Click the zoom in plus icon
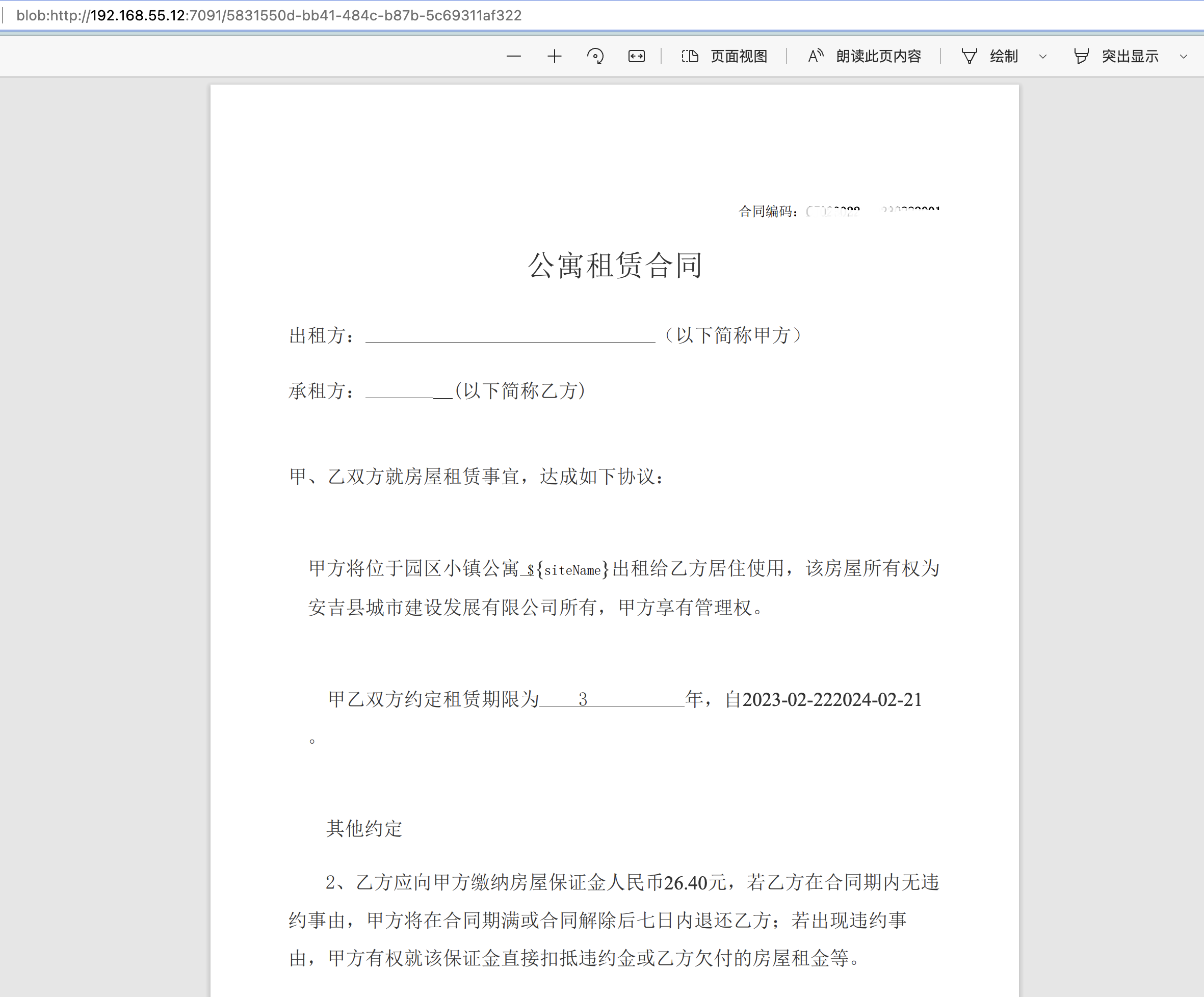The width and height of the screenshot is (1204, 997). click(555, 56)
